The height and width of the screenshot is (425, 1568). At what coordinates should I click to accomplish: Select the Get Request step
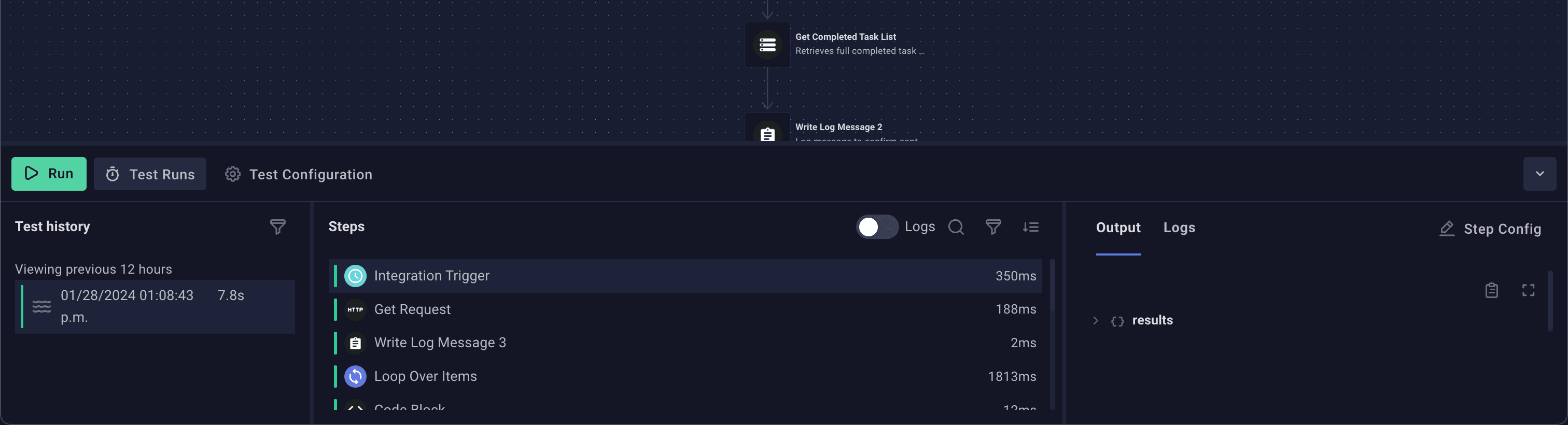[x=685, y=309]
